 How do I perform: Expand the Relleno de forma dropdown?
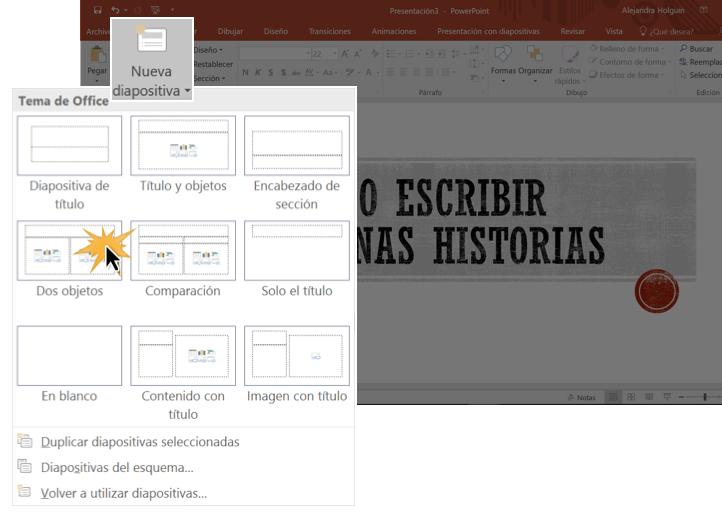coord(629,48)
